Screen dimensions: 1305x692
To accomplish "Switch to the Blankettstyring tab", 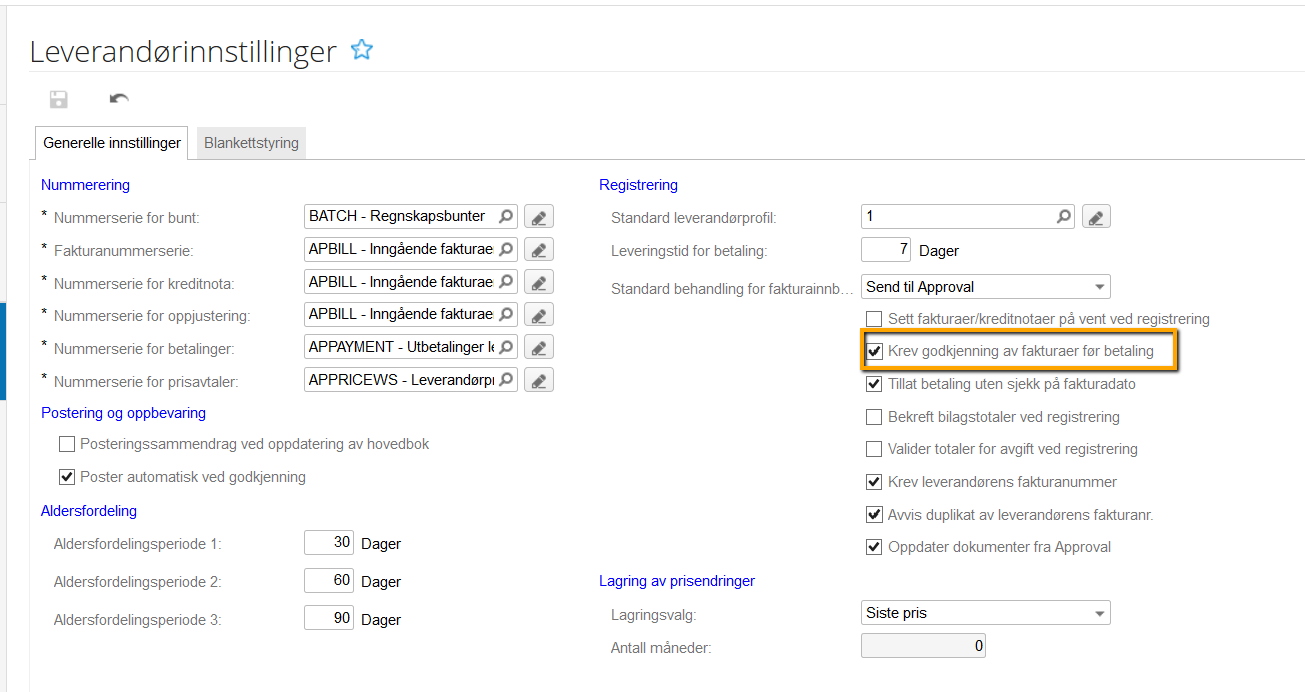I will (251, 143).
